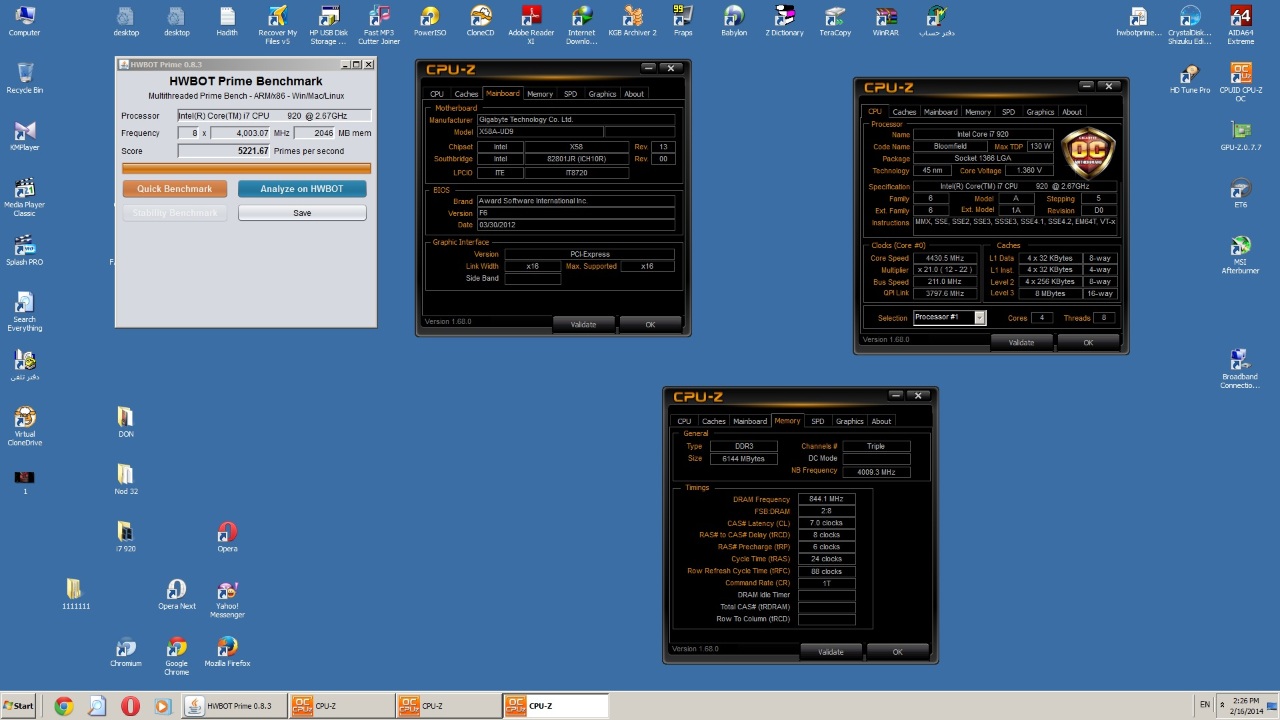This screenshot has height=720, width=1280.
Task: Open the Fast MP3 Cutter Joiner icon
Action: [379, 25]
